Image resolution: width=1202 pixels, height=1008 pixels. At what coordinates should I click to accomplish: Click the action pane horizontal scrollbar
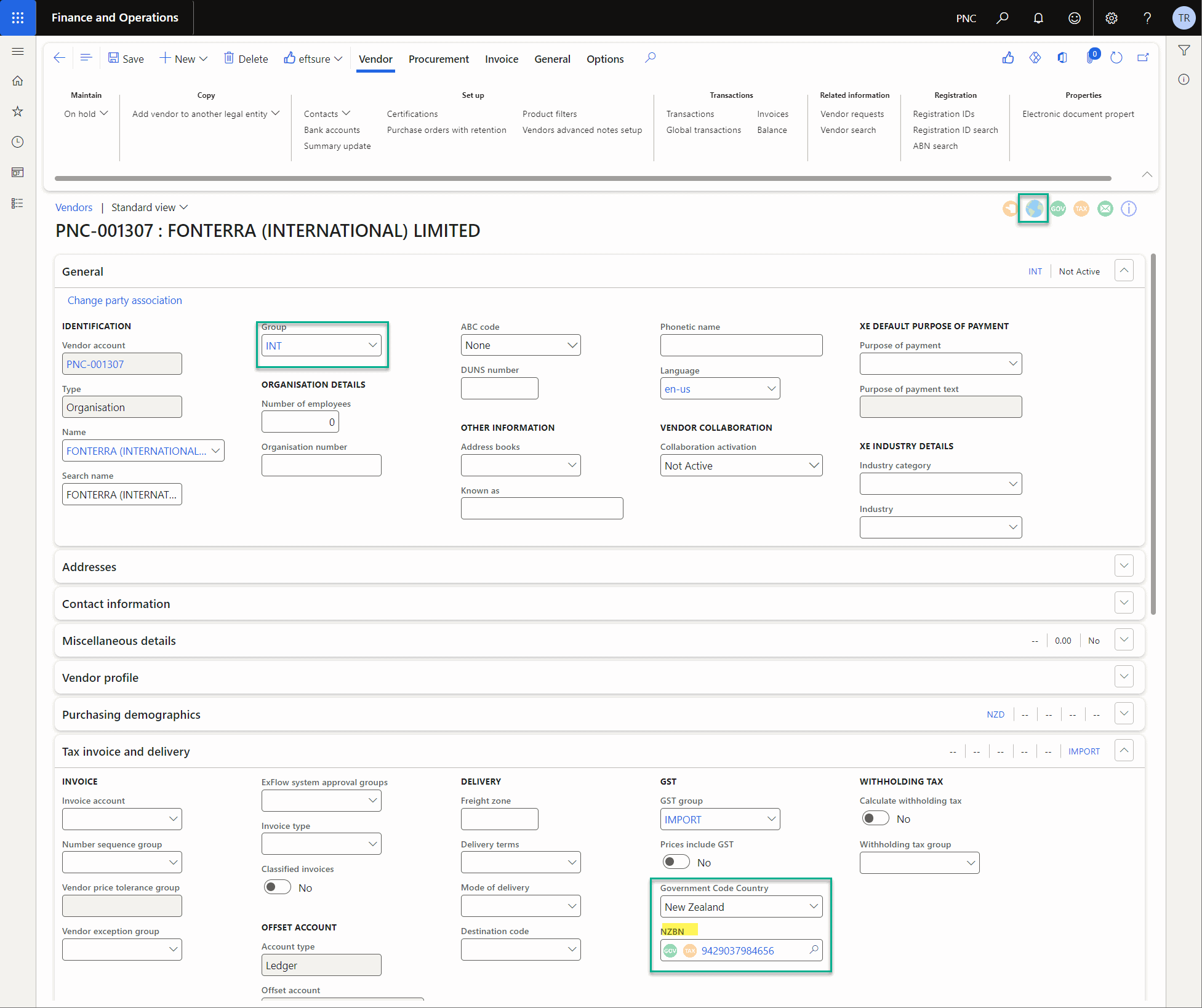583,178
